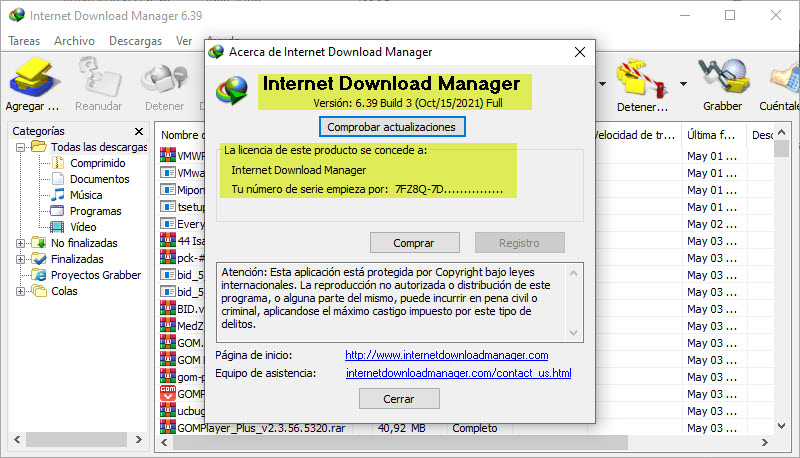Click download list horizontal scroll left arrow

tap(164, 442)
